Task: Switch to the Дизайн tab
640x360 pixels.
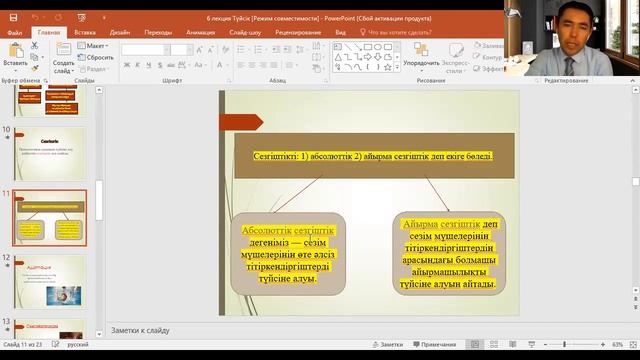Action: 120,32
